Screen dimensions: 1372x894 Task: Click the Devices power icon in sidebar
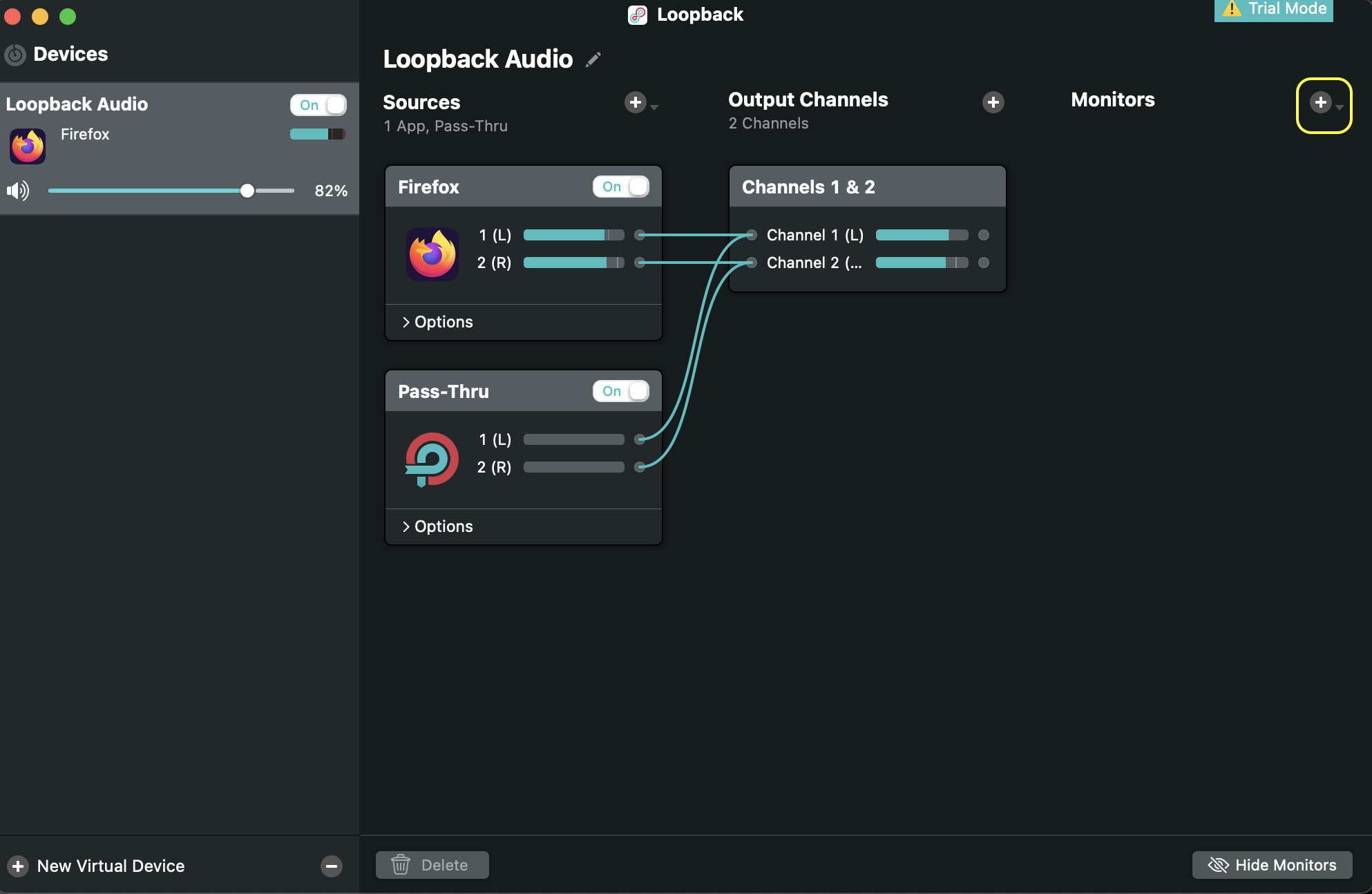pyautogui.click(x=15, y=54)
